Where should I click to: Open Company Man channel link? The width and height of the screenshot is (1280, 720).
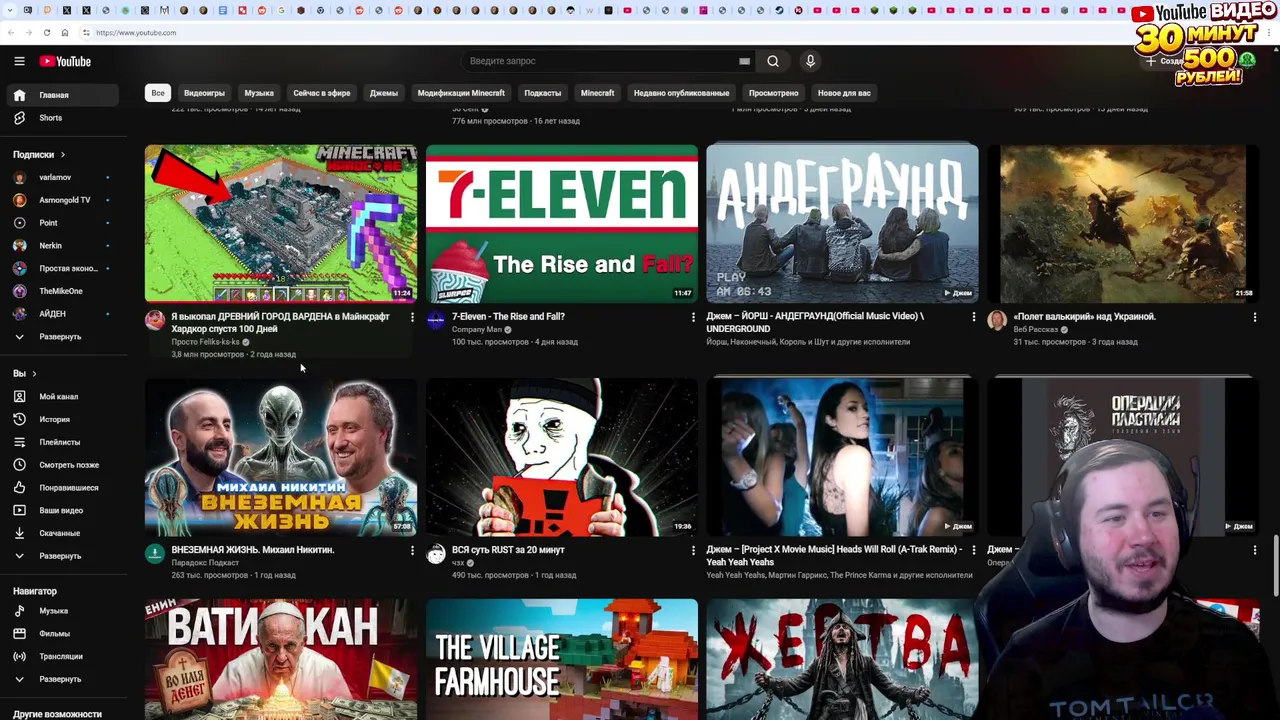(x=477, y=330)
